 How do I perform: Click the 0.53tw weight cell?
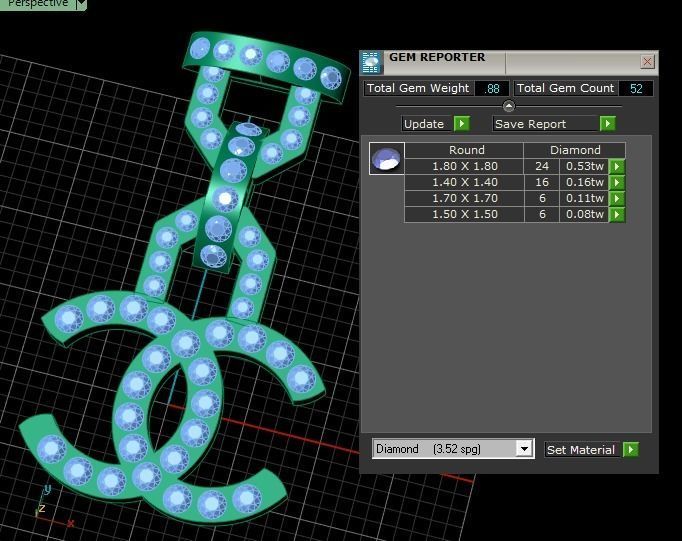584,166
